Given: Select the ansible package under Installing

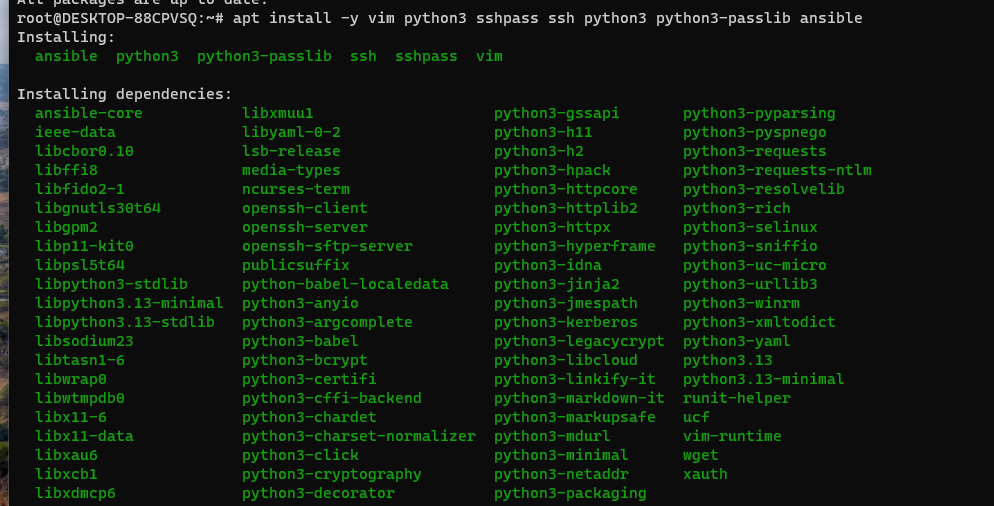Looking at the screenshot, I should coord(67,56).
